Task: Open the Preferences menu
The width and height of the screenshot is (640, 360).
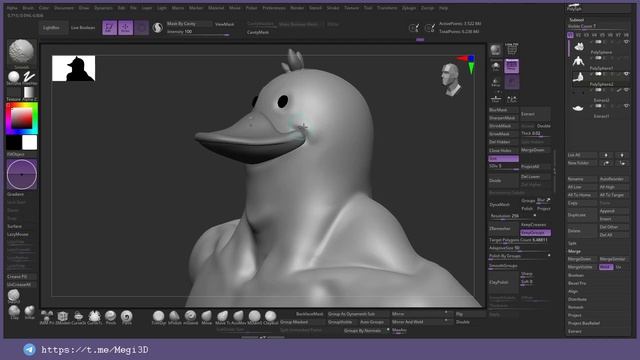Action: click(x=274, y=8)
